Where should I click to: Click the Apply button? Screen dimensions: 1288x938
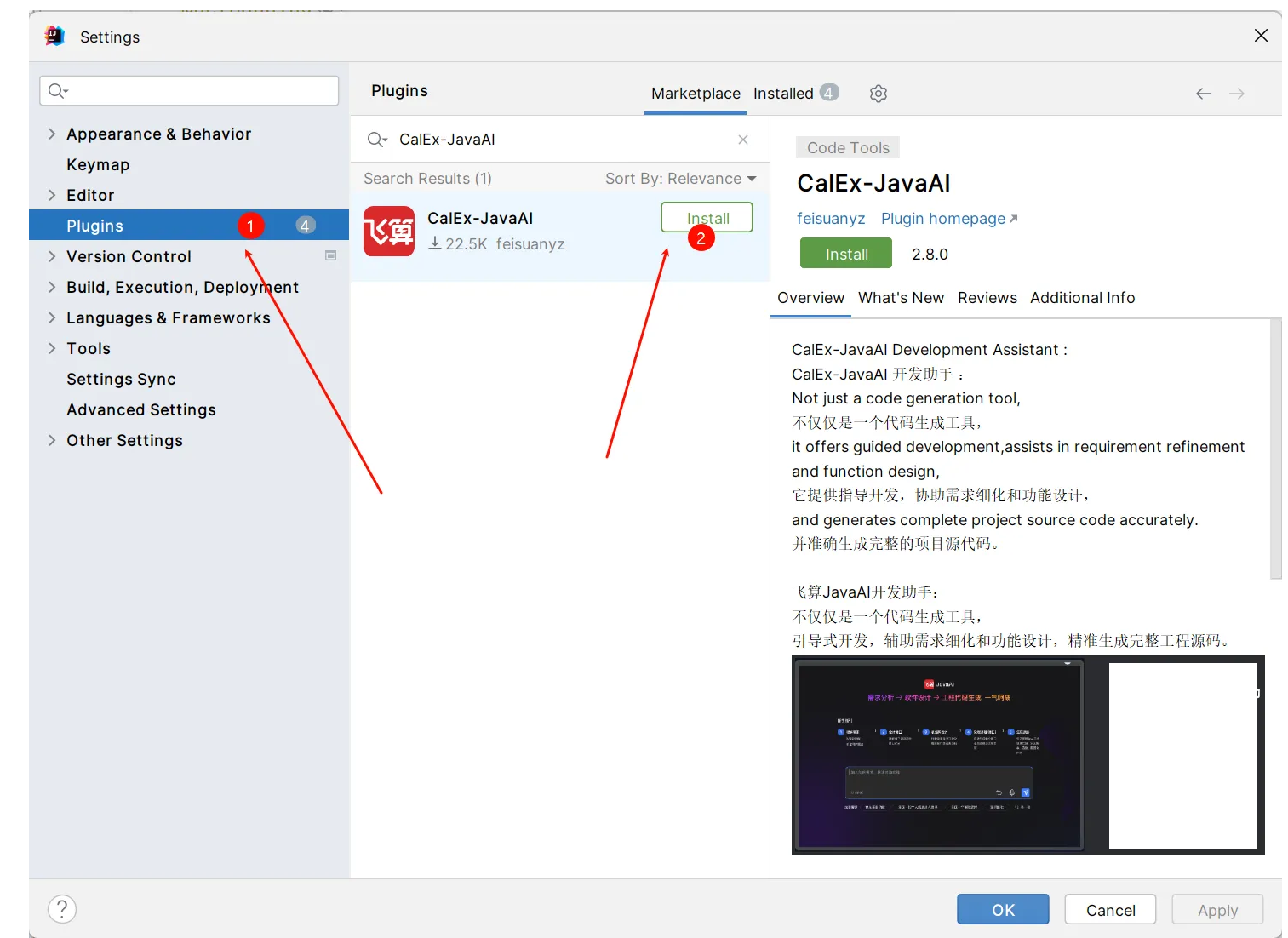(x=1217, y=910)
